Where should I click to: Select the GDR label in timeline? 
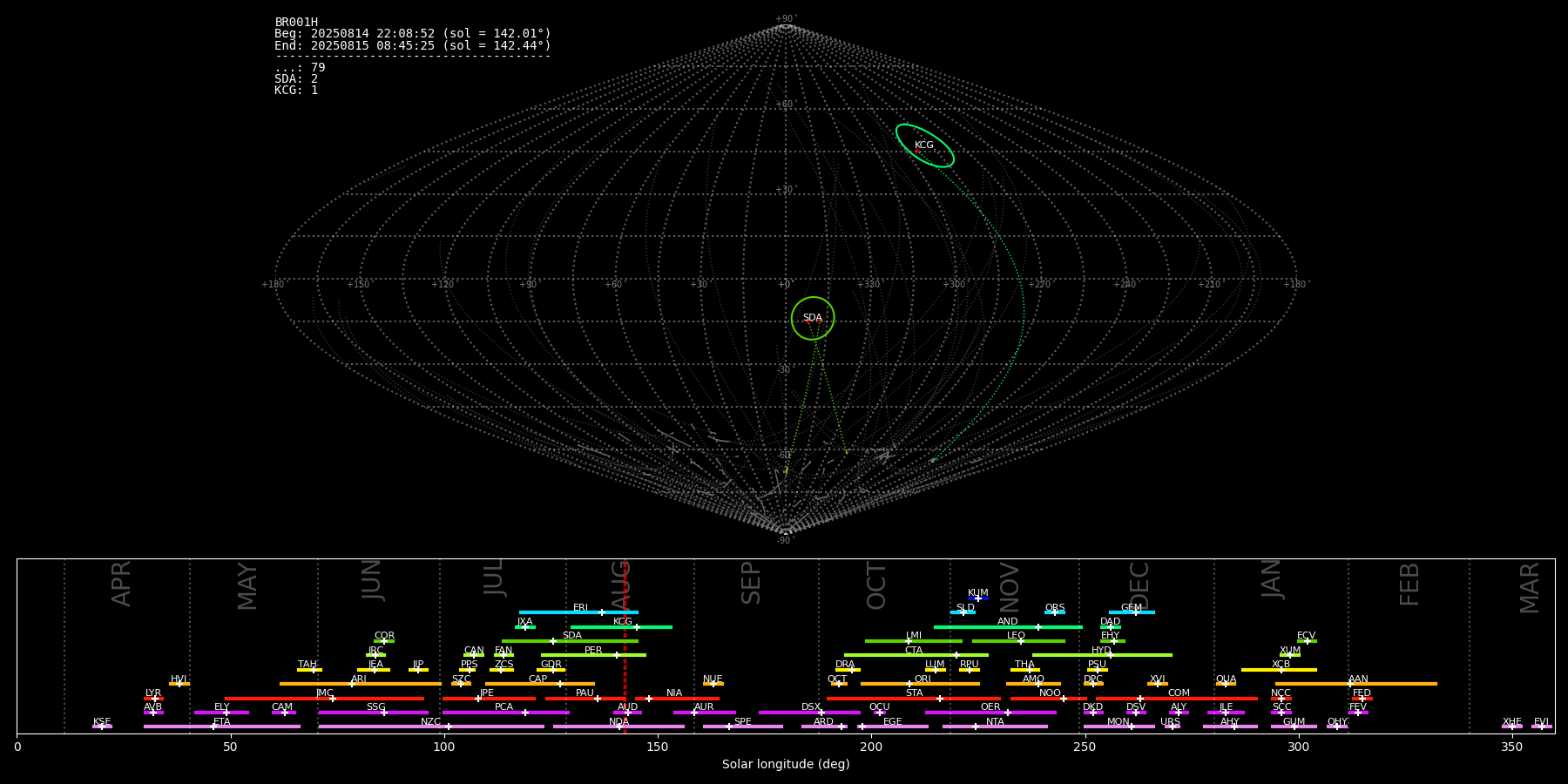551,665
